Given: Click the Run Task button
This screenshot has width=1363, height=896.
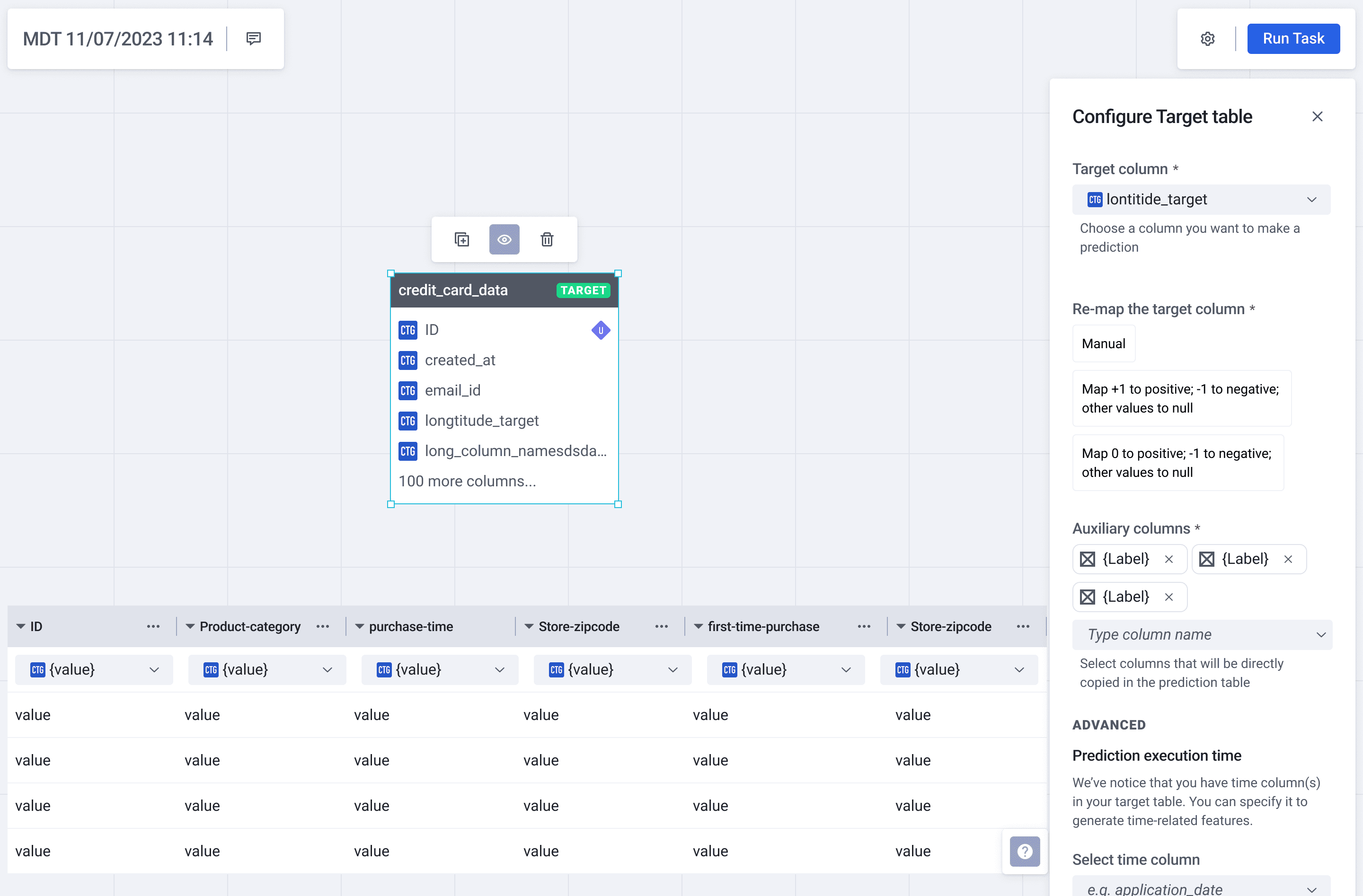Looking at the screenshot, I should click(1293, 38).
